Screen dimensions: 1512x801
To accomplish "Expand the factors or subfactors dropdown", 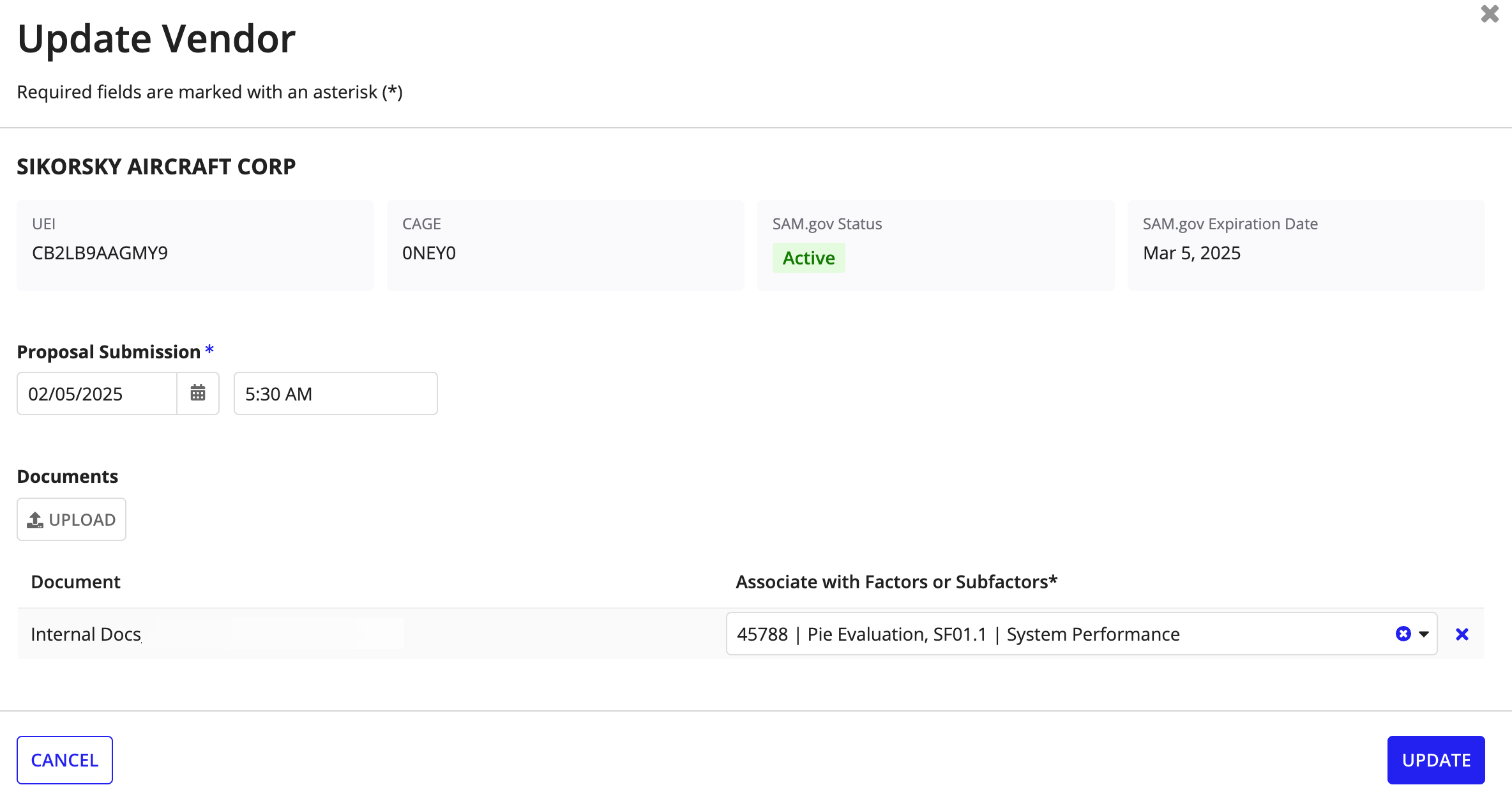I will coord(1424,634).
